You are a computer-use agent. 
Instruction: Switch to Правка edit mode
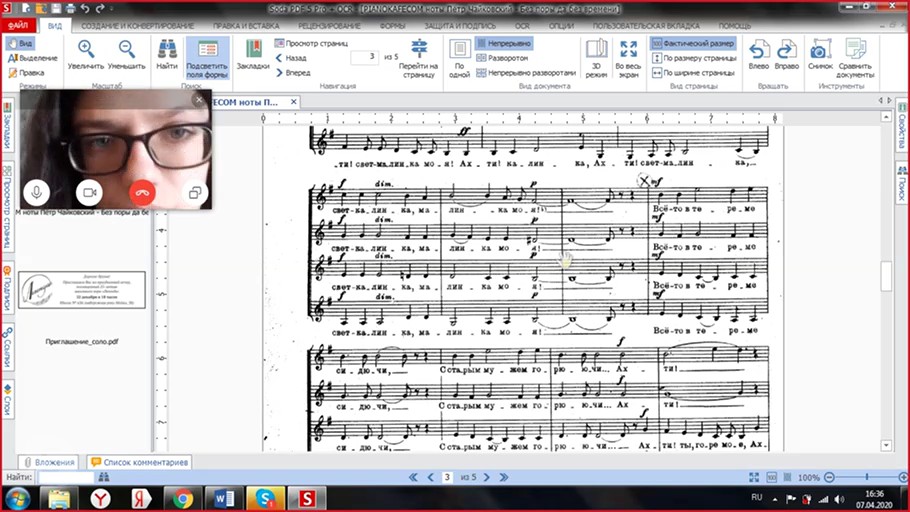pyautogui.click(x=26, y=73)
